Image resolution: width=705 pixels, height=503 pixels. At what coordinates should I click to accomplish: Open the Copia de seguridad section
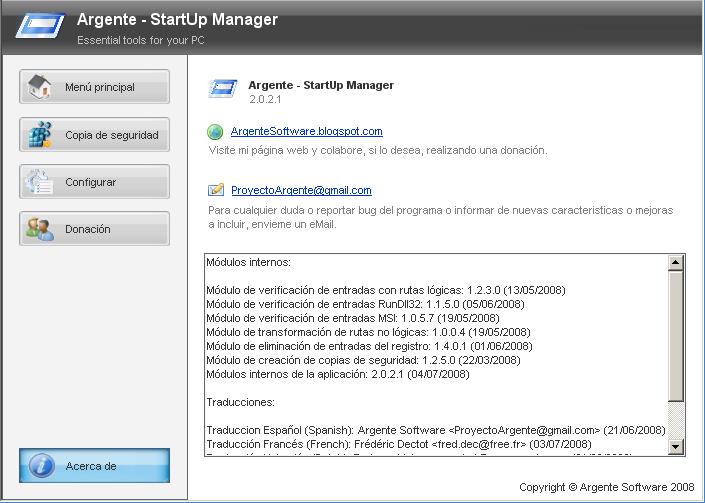click(94, 134)
